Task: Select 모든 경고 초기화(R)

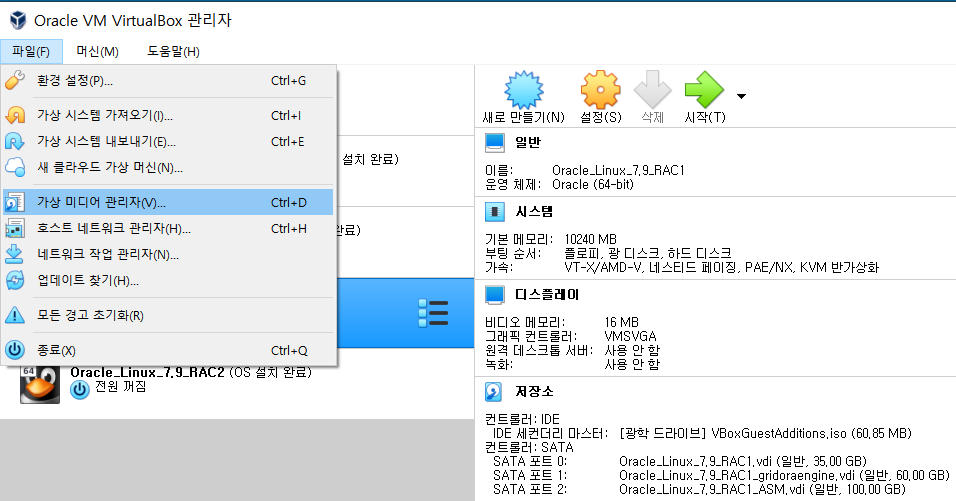Action: pos(168,316)
